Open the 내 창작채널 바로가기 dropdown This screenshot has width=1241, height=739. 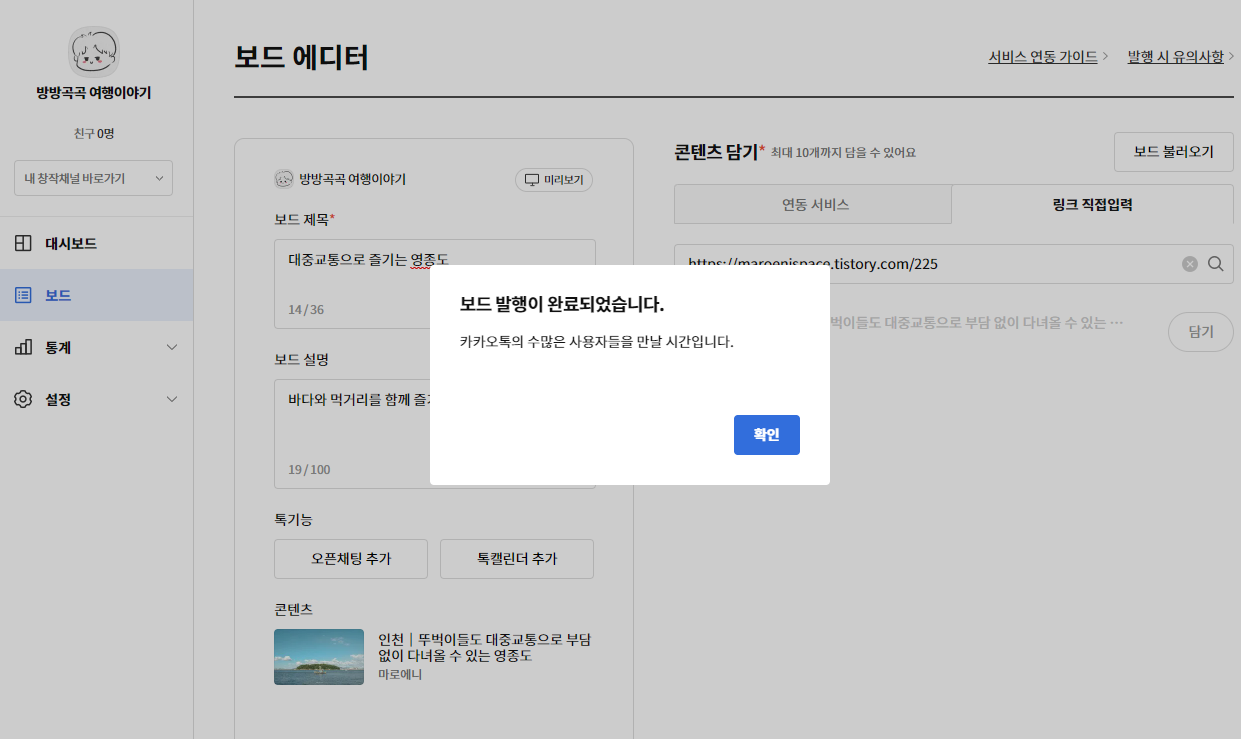point(93,177)
